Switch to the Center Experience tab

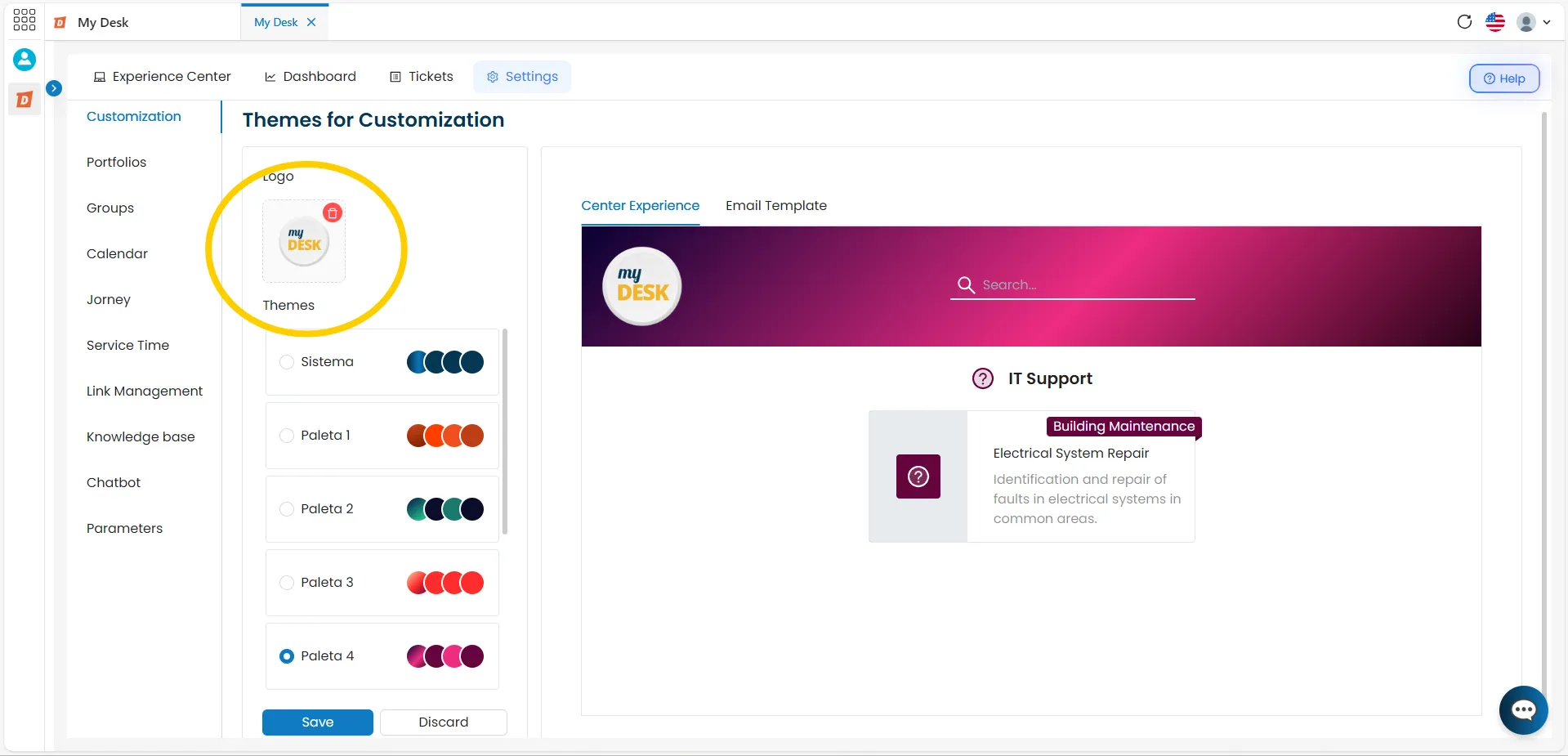coord(641,206)
